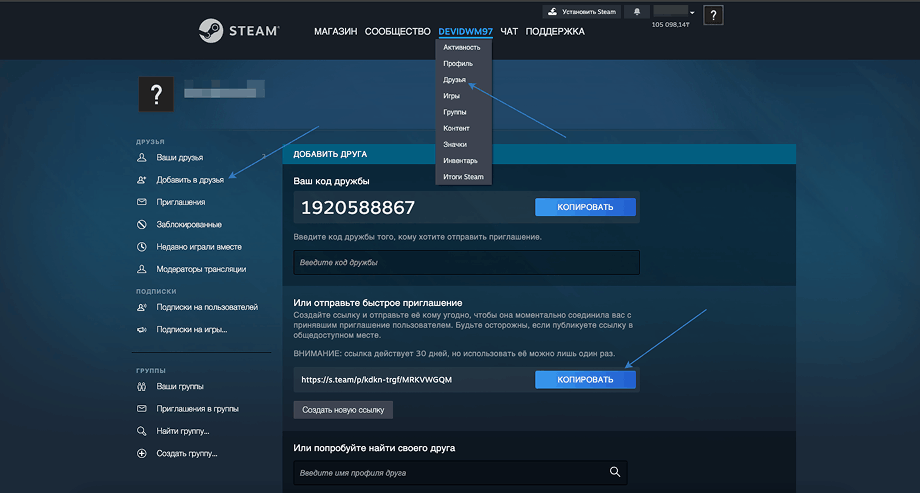920x493 pixels.
Task: Focus the Введите код дружбы field
Action: click(466, 262)
